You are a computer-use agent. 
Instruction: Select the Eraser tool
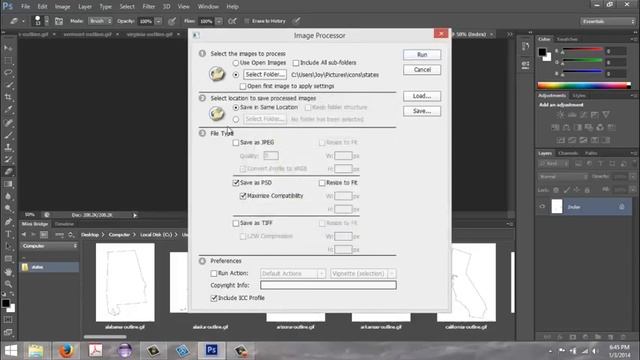click(8, 171)
